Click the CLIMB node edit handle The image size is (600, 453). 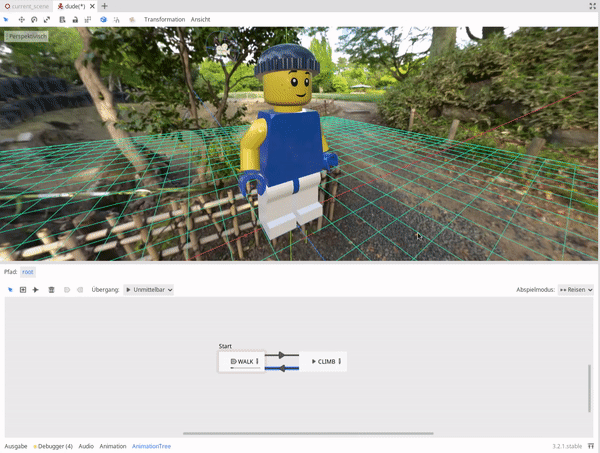pyautogui.click(x=340, y=361)
